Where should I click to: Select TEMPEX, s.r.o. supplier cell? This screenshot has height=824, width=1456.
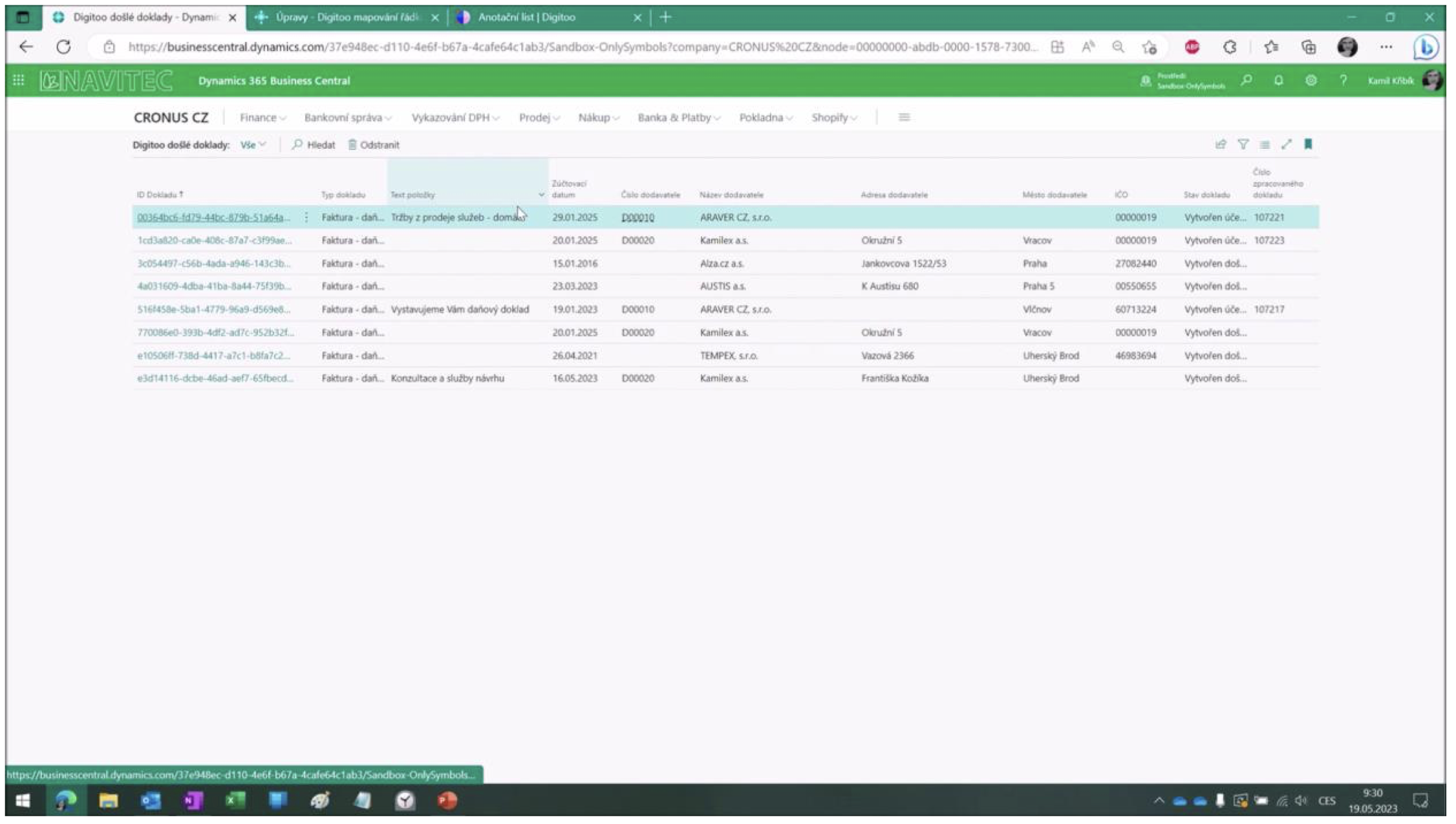click(x=728, y=355)
